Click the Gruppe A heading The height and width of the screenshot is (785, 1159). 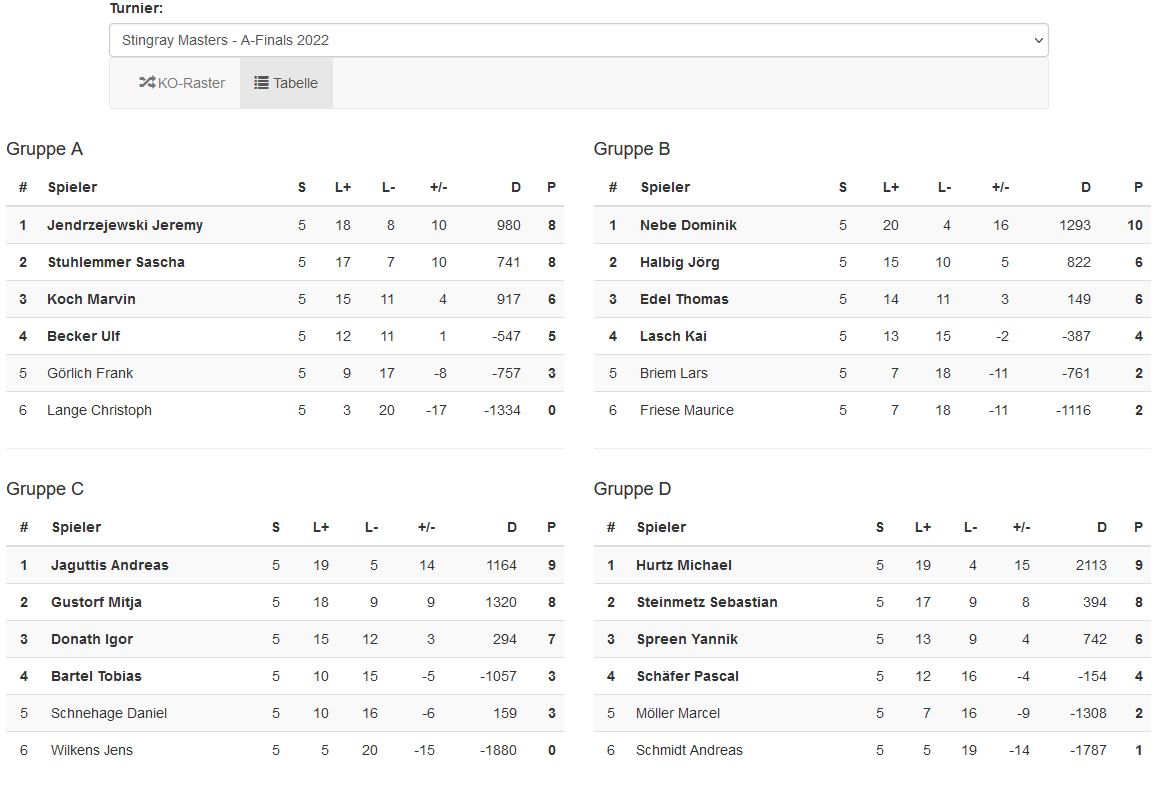[x=45, y=149]
